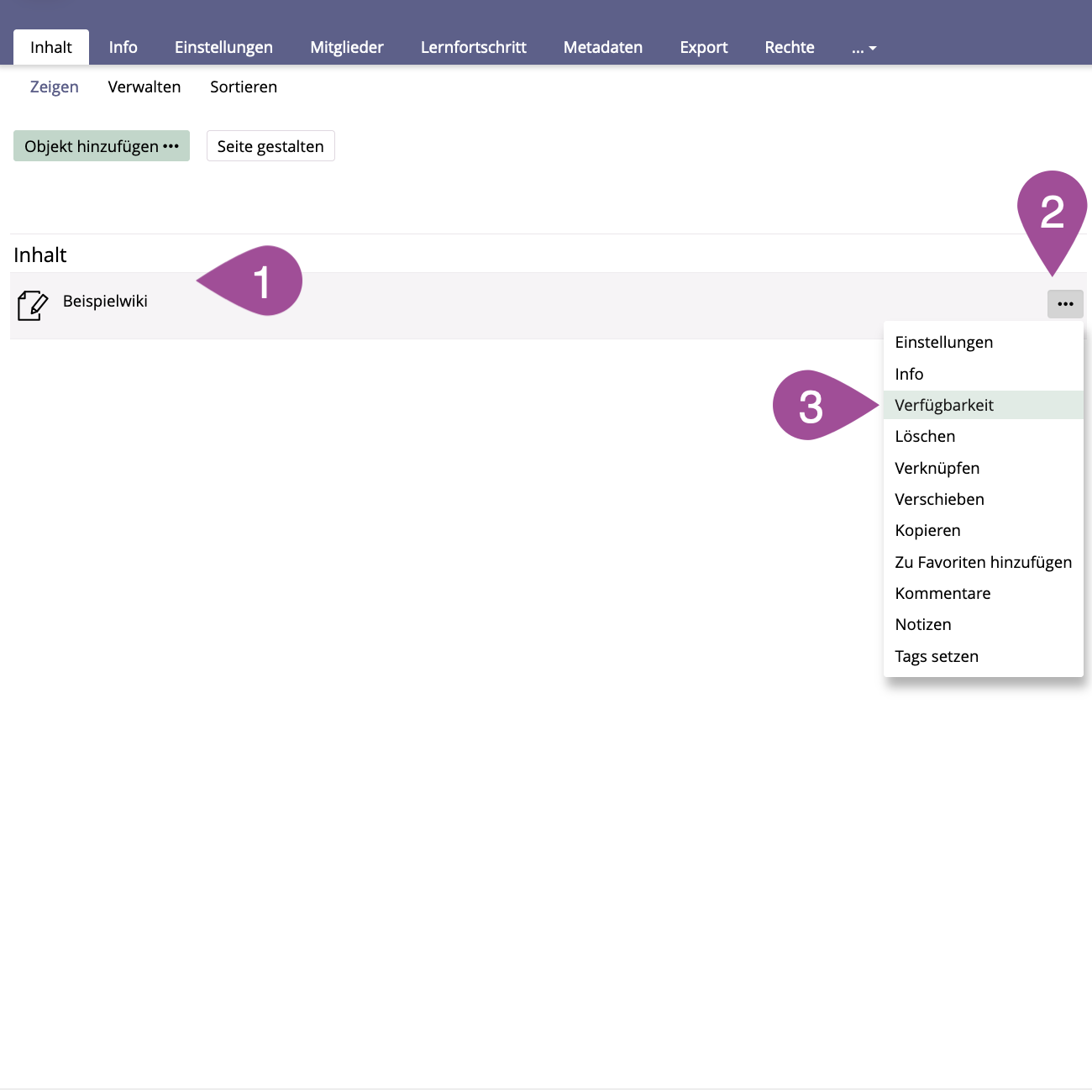
Task: Expand the overflow tabs menu
Action: click(864, 48)
